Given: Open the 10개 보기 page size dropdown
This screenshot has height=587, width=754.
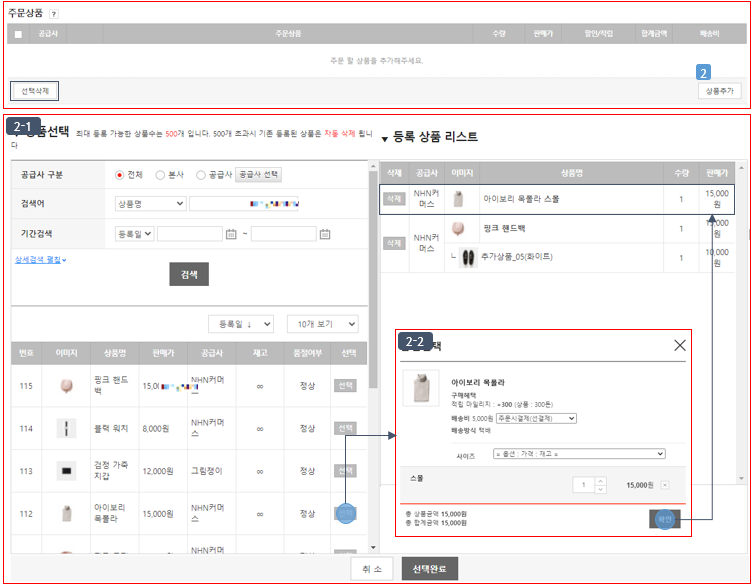Looking at the screenshot, I should tap(322, 324).
